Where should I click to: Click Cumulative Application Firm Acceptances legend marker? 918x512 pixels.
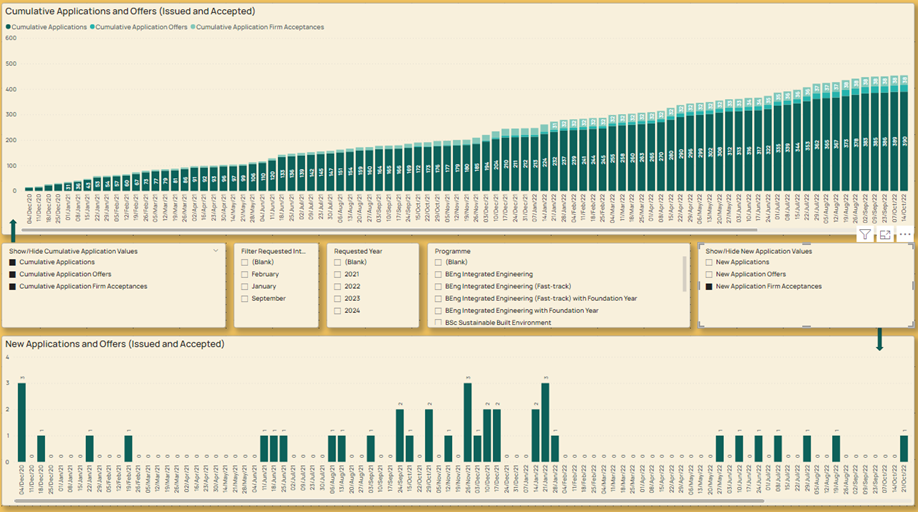[193, 27]
